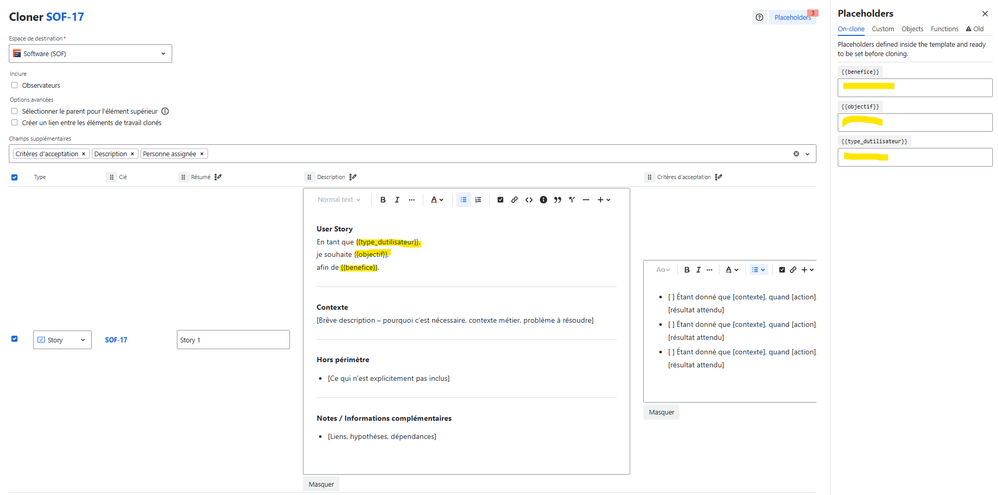Open Normal text style dropdown in Description
The height and width of the screenshot is (495, 998).
tap(339, 200)
